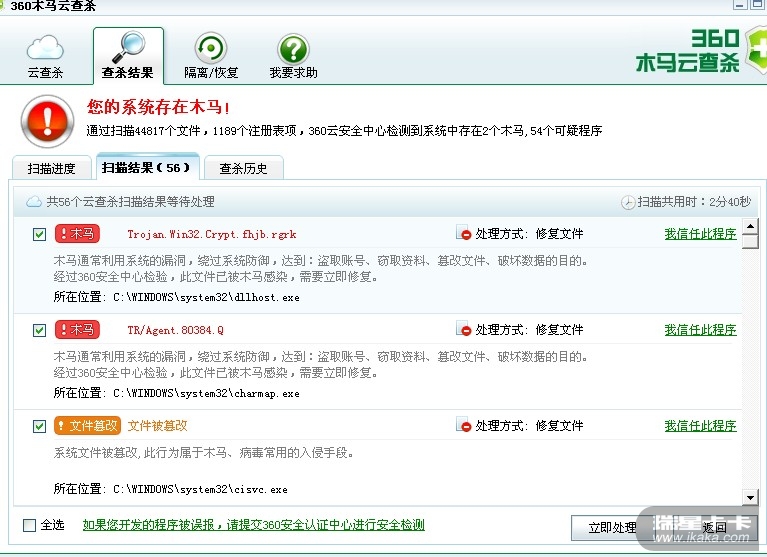Open the 隔离/恢复 quarantine icon
The width and height of the screenshot is (767, 557).
click(211, 48)
